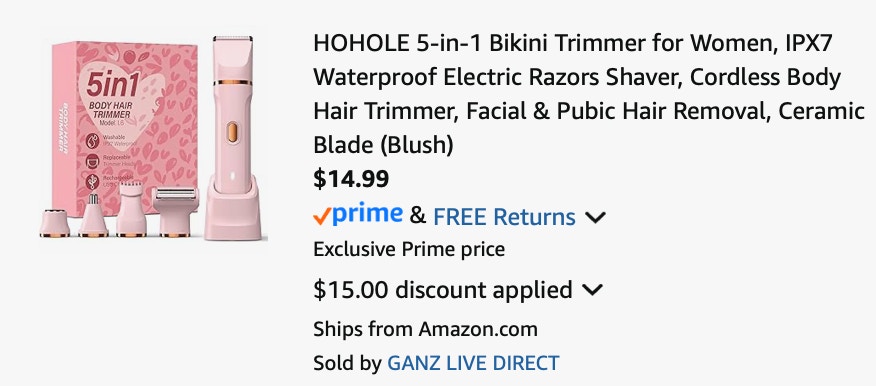Click the blue prime wordmark logo
Viewport: 876px width, 386px height.
click(367, 214)
